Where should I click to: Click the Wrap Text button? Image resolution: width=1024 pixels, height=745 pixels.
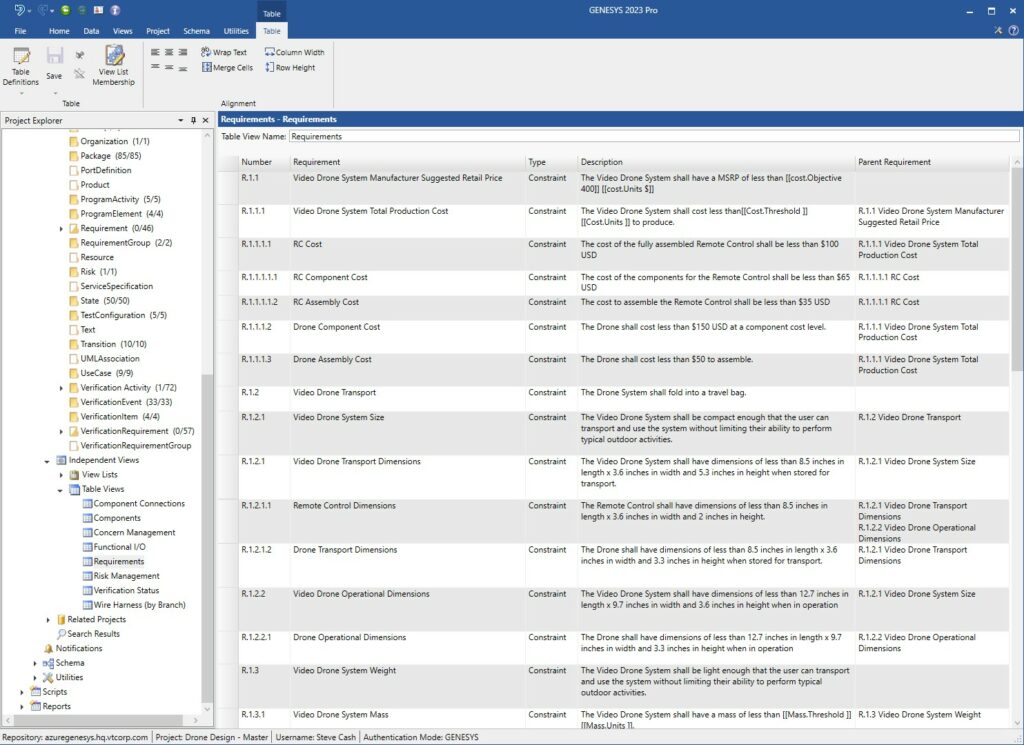223,52
